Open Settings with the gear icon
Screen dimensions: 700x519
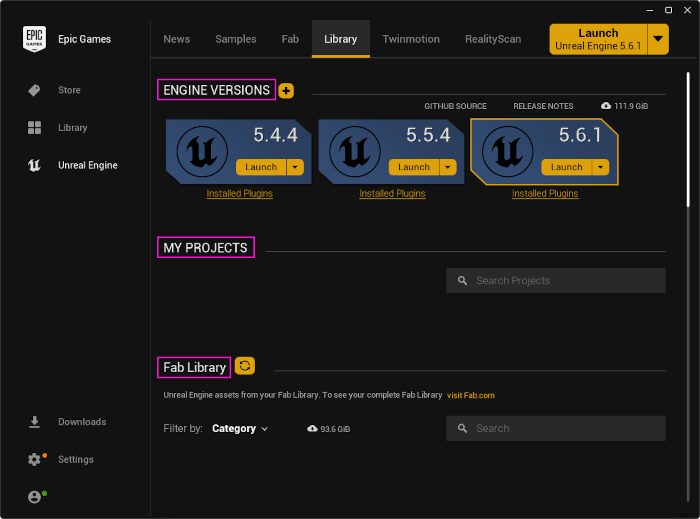point(34,460)
